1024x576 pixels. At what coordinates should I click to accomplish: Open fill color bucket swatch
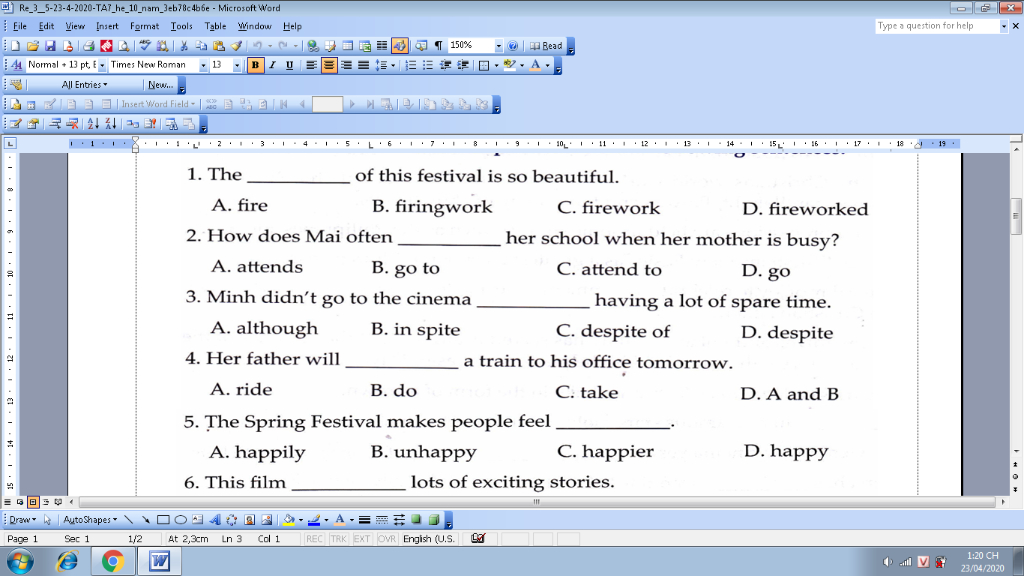tap(289, 520)
